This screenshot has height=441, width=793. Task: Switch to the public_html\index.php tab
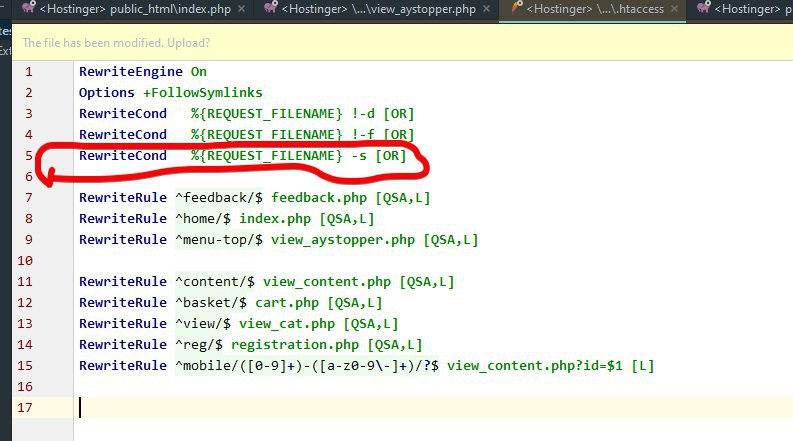pos(135,9)
